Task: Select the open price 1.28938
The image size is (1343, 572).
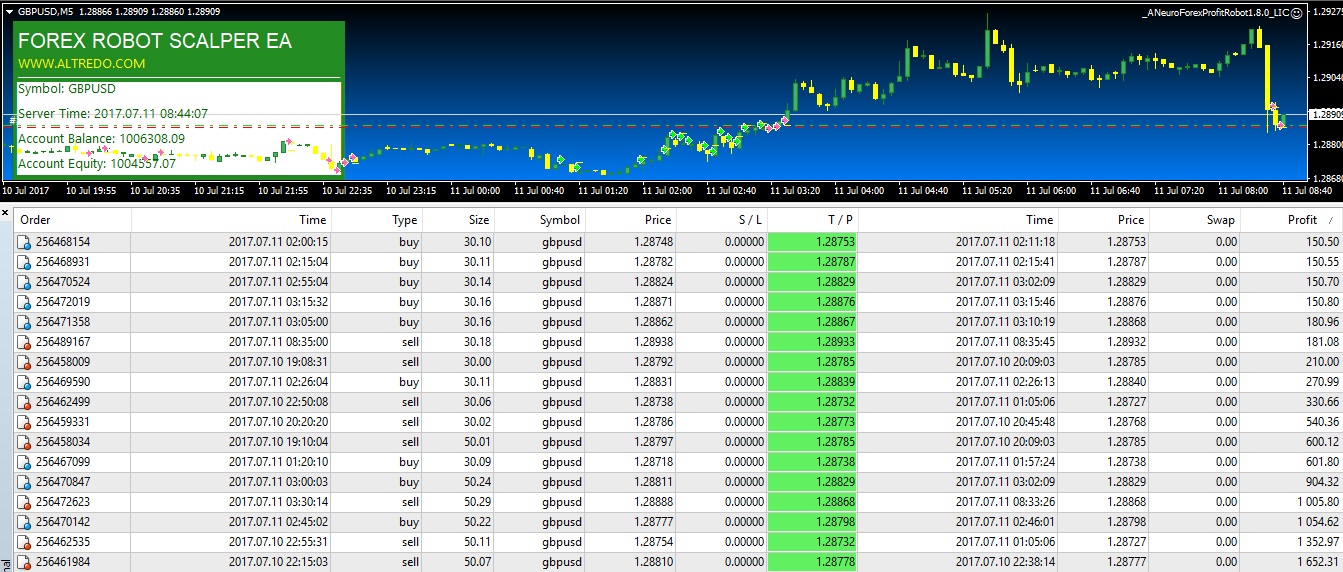Action: point(652,342)
